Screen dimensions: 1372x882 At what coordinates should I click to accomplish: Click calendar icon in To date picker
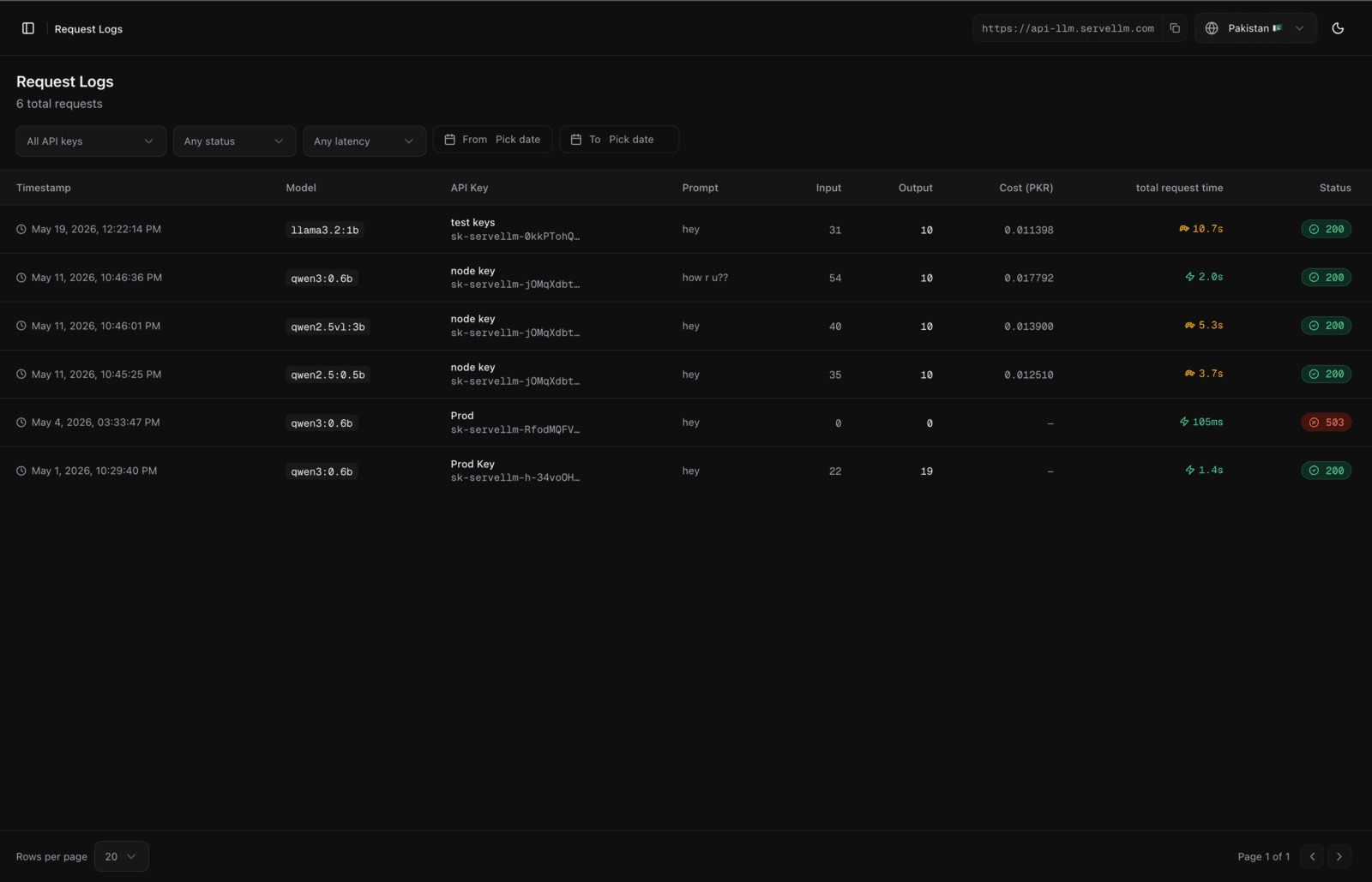tap(576, 140)
